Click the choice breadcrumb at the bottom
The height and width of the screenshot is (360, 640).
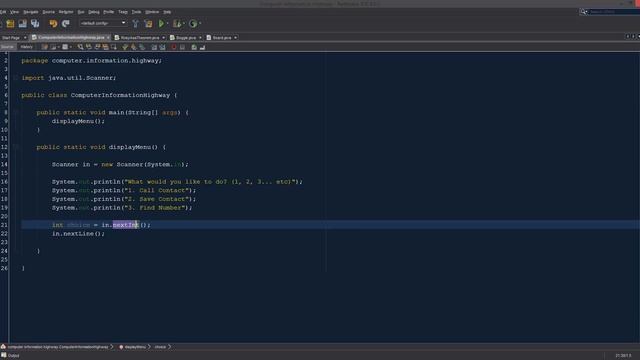(160, 347)
